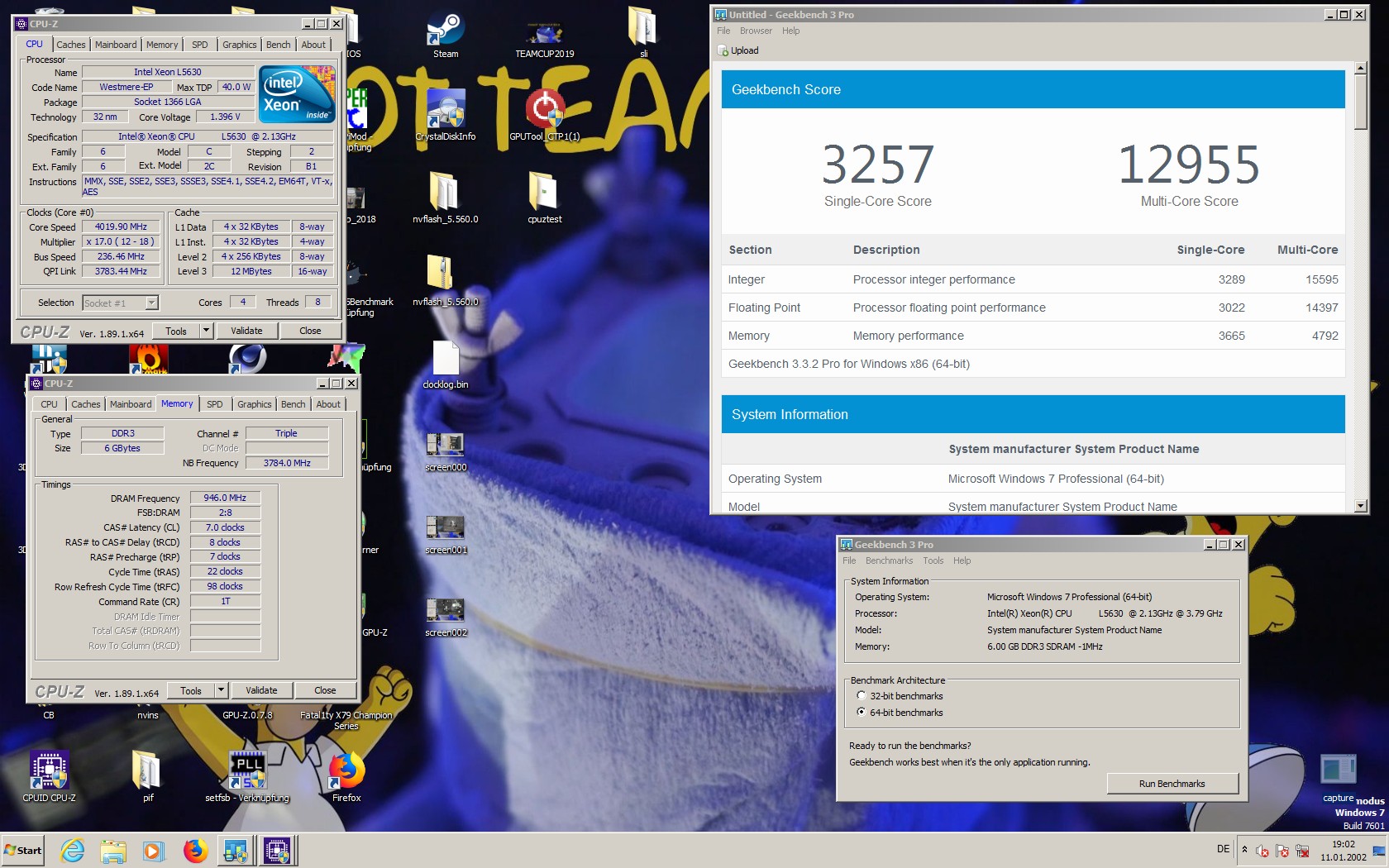Click the taskbar clock showing 19:02

point(1344,851)
